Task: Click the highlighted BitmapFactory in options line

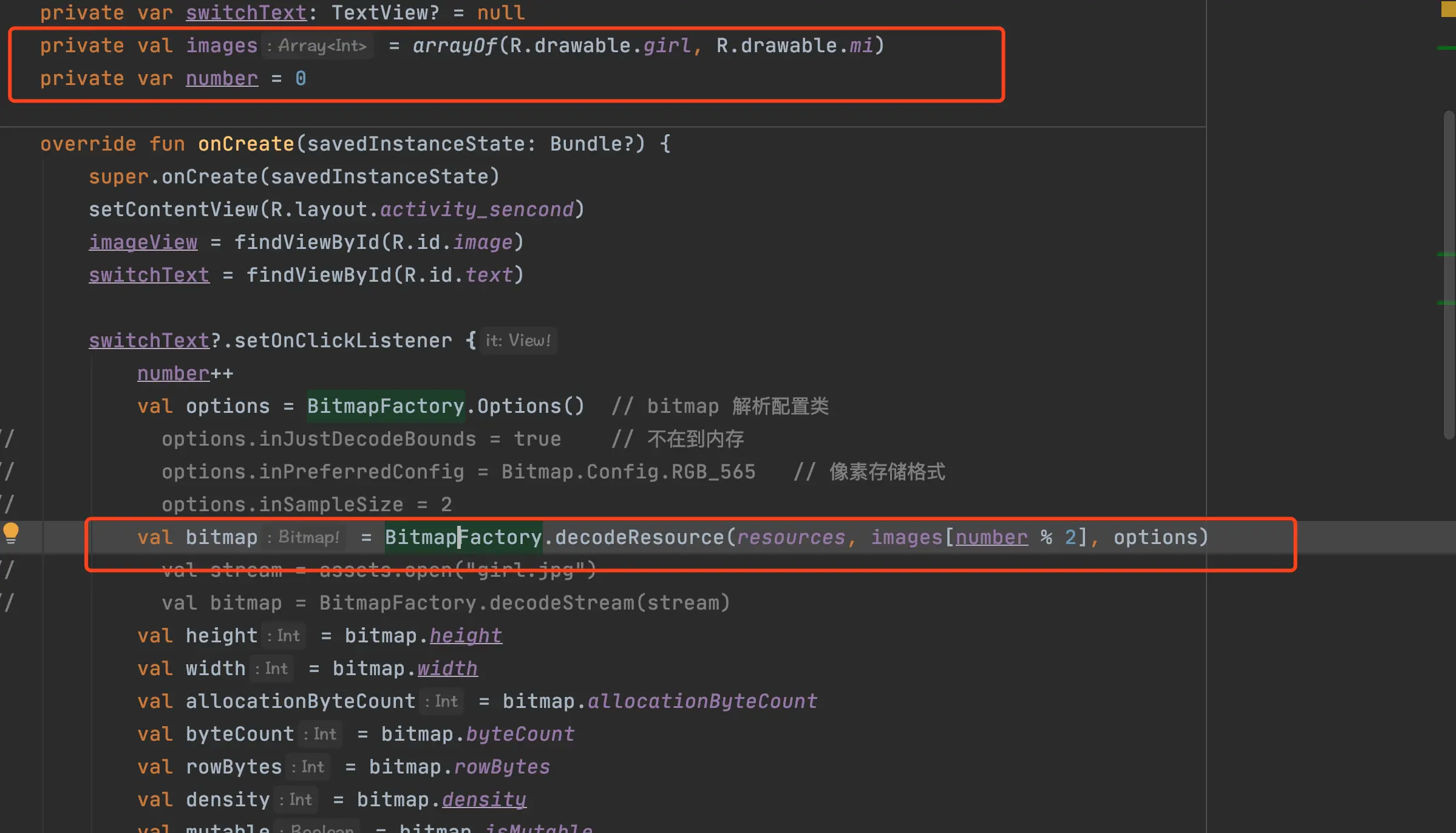Action: pyautogui.click(x=386, y=406)
